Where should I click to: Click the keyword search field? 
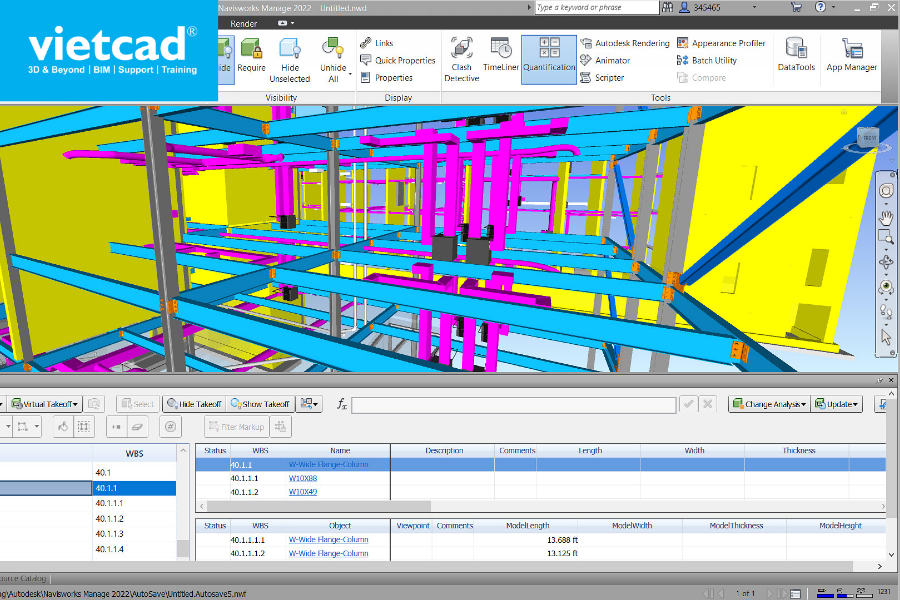597,7
